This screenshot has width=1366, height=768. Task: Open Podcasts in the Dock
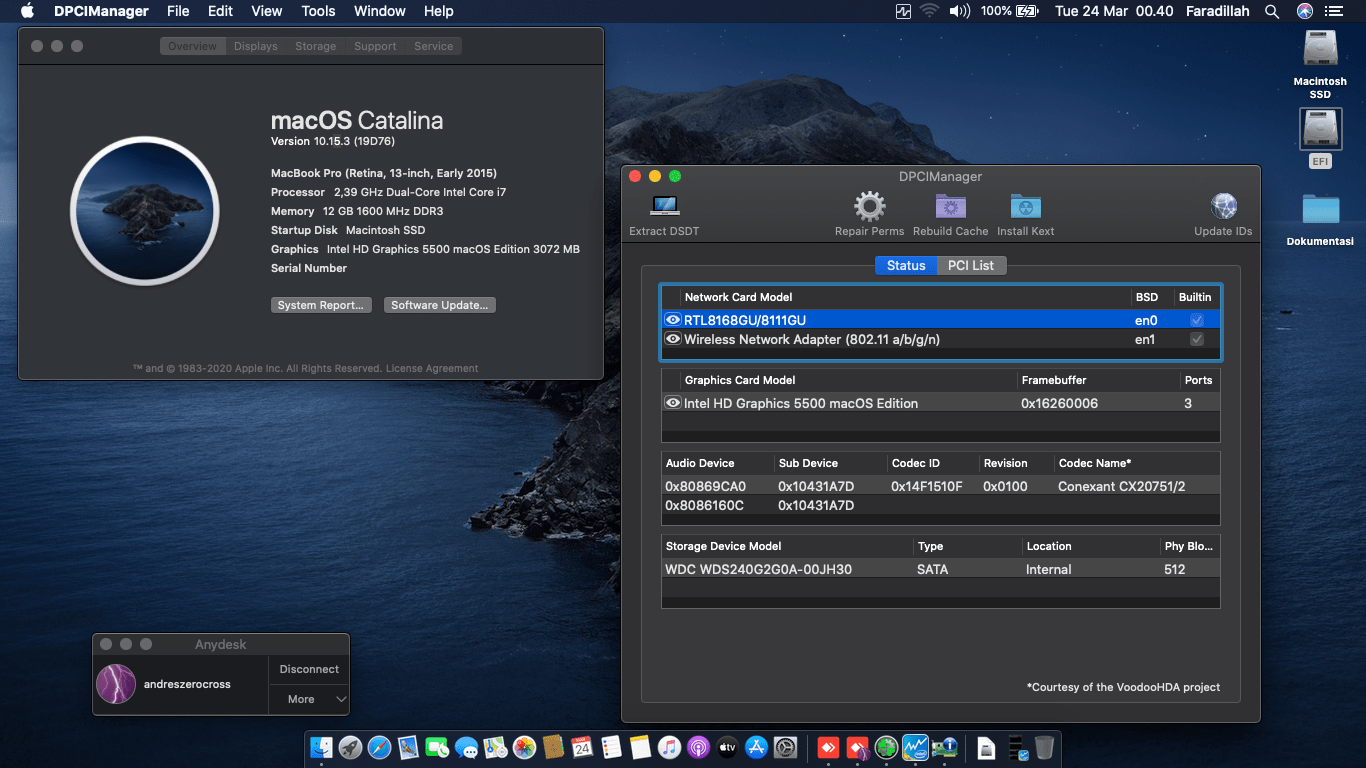[x=698, y=747]
